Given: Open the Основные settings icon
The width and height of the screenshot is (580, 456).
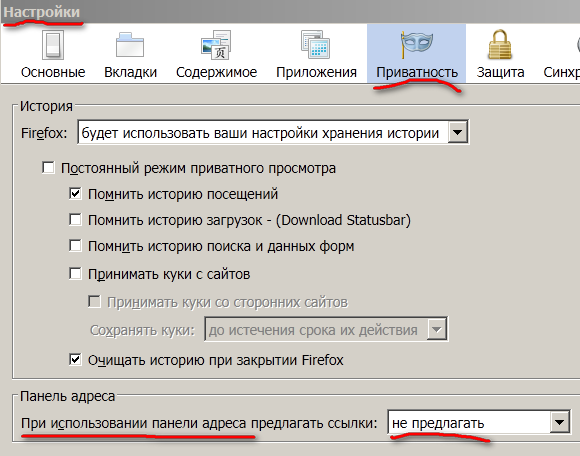Looking at the screenshot, I should (x=53, y=45).
